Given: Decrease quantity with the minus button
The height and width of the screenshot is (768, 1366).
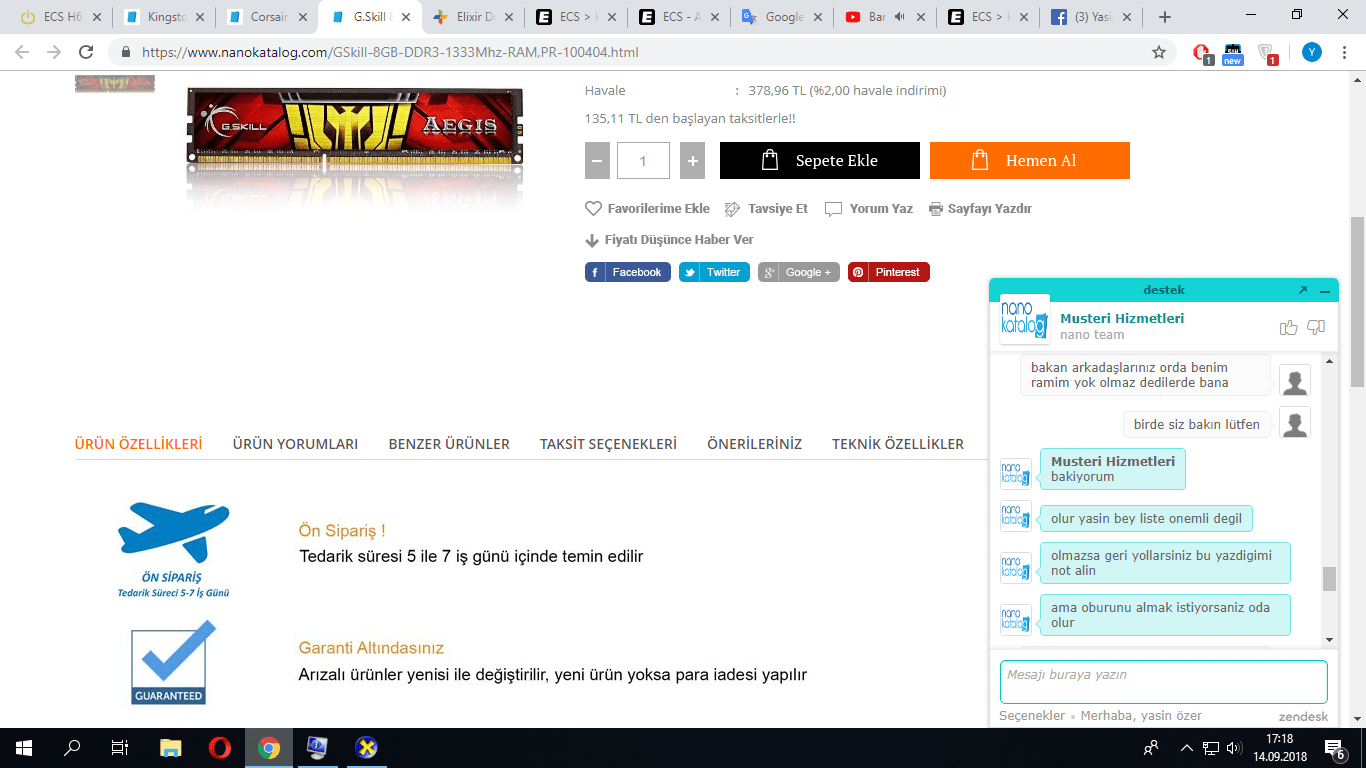Looking at the screenshot, I should [x=597, y=160].
